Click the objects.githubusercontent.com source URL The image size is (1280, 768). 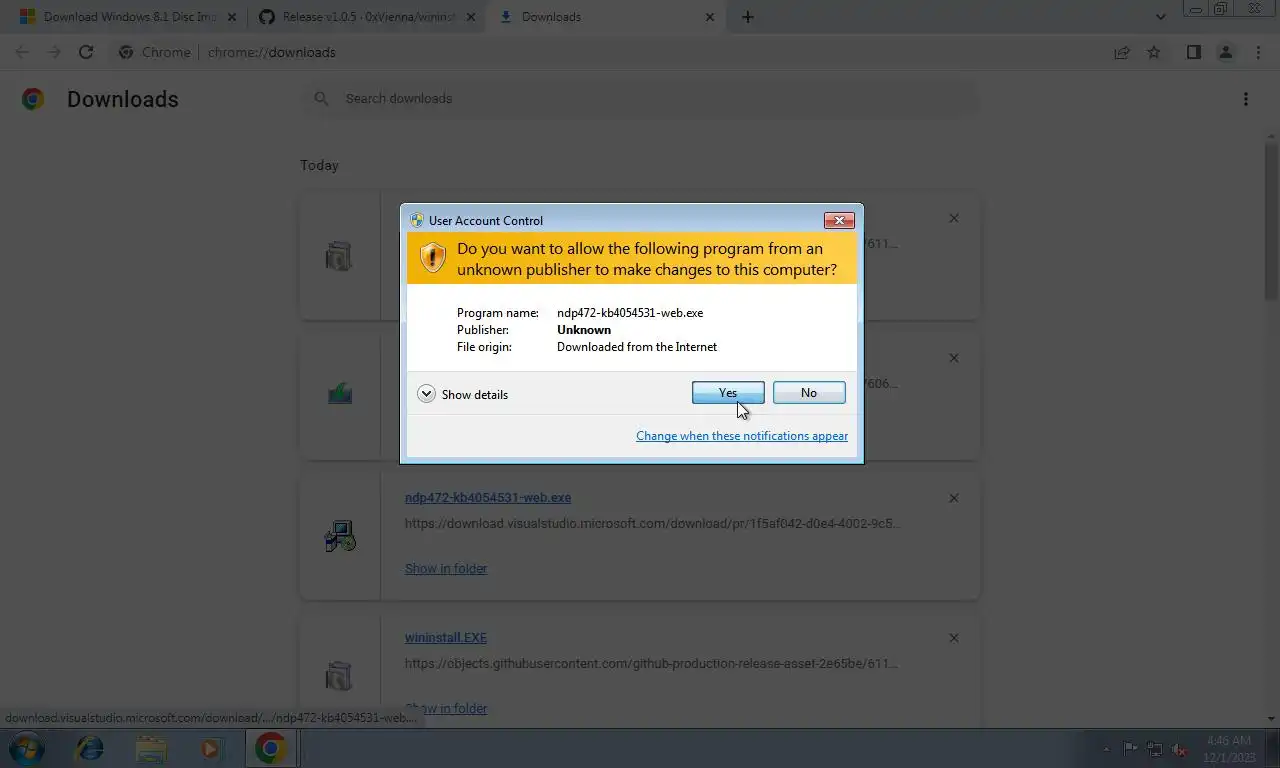click(x=651, y=663)
